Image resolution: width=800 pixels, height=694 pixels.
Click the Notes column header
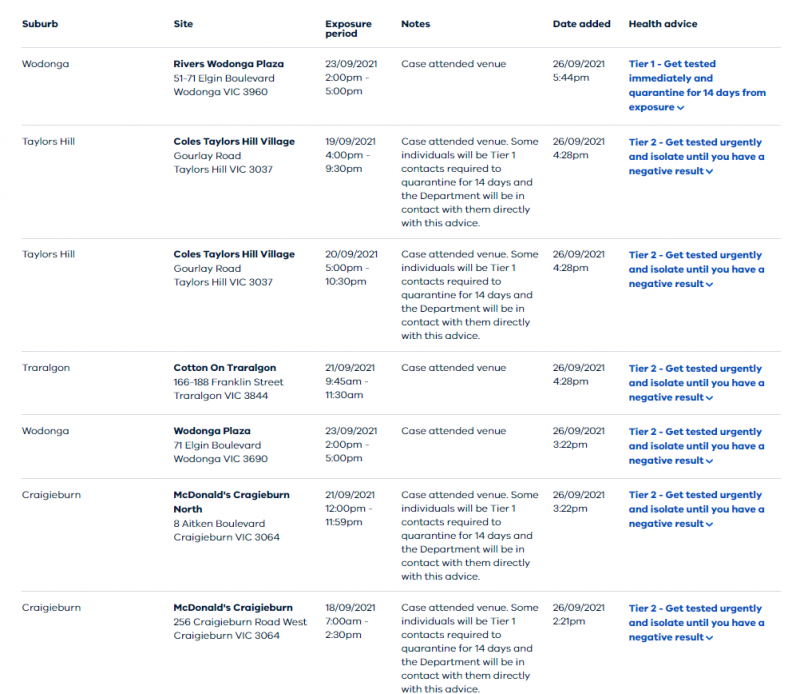415,24
